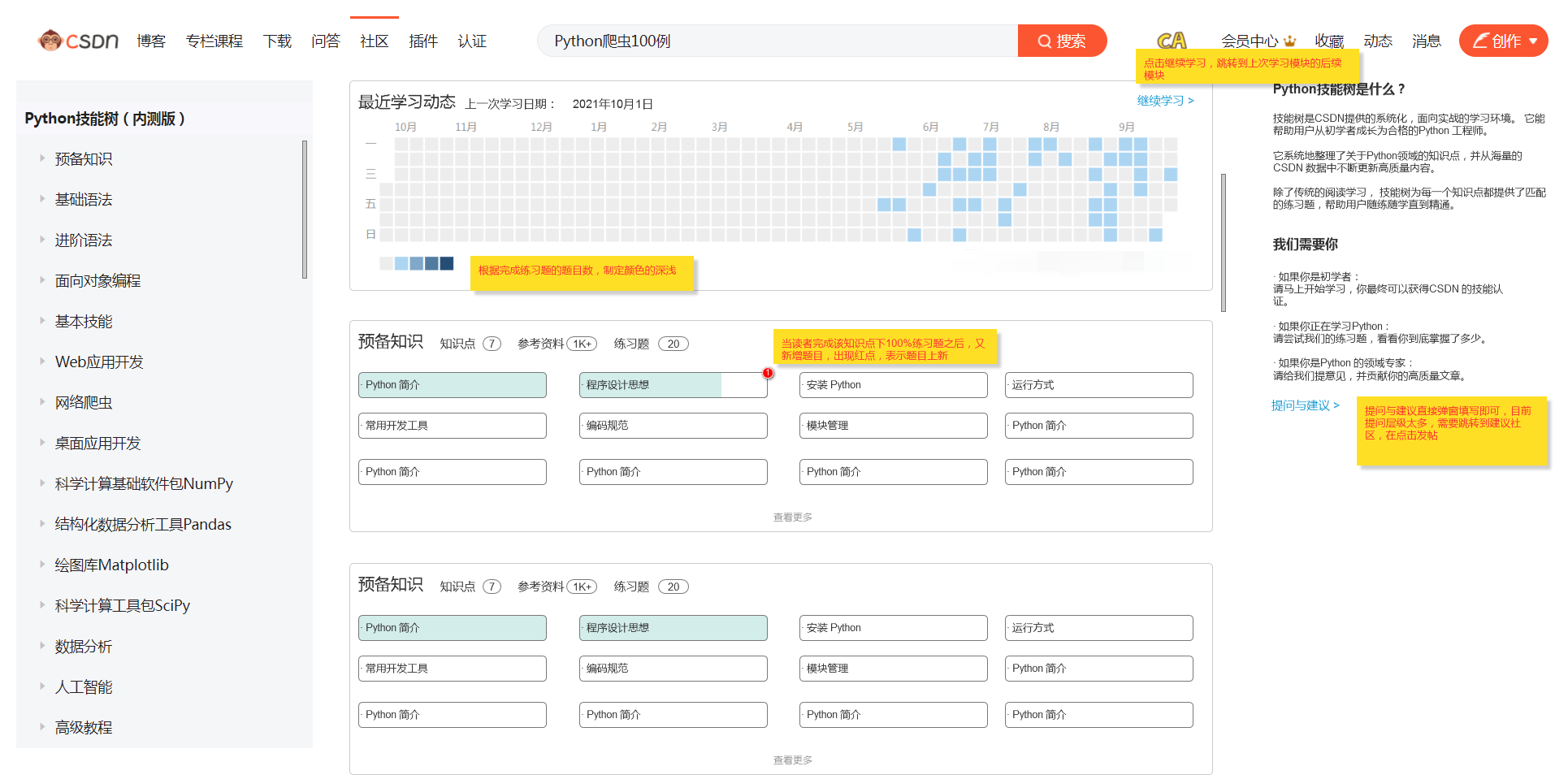The width and height of the screenshot is (1568, 775).
Task: Open the 消息 messages link
Action: (x=1427, y=41)
